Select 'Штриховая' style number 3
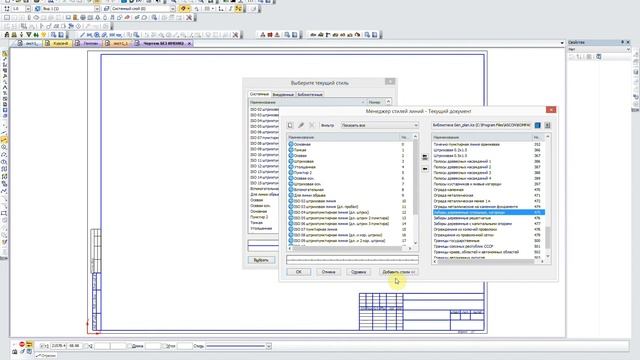The image size is (640, 360). 304,161
